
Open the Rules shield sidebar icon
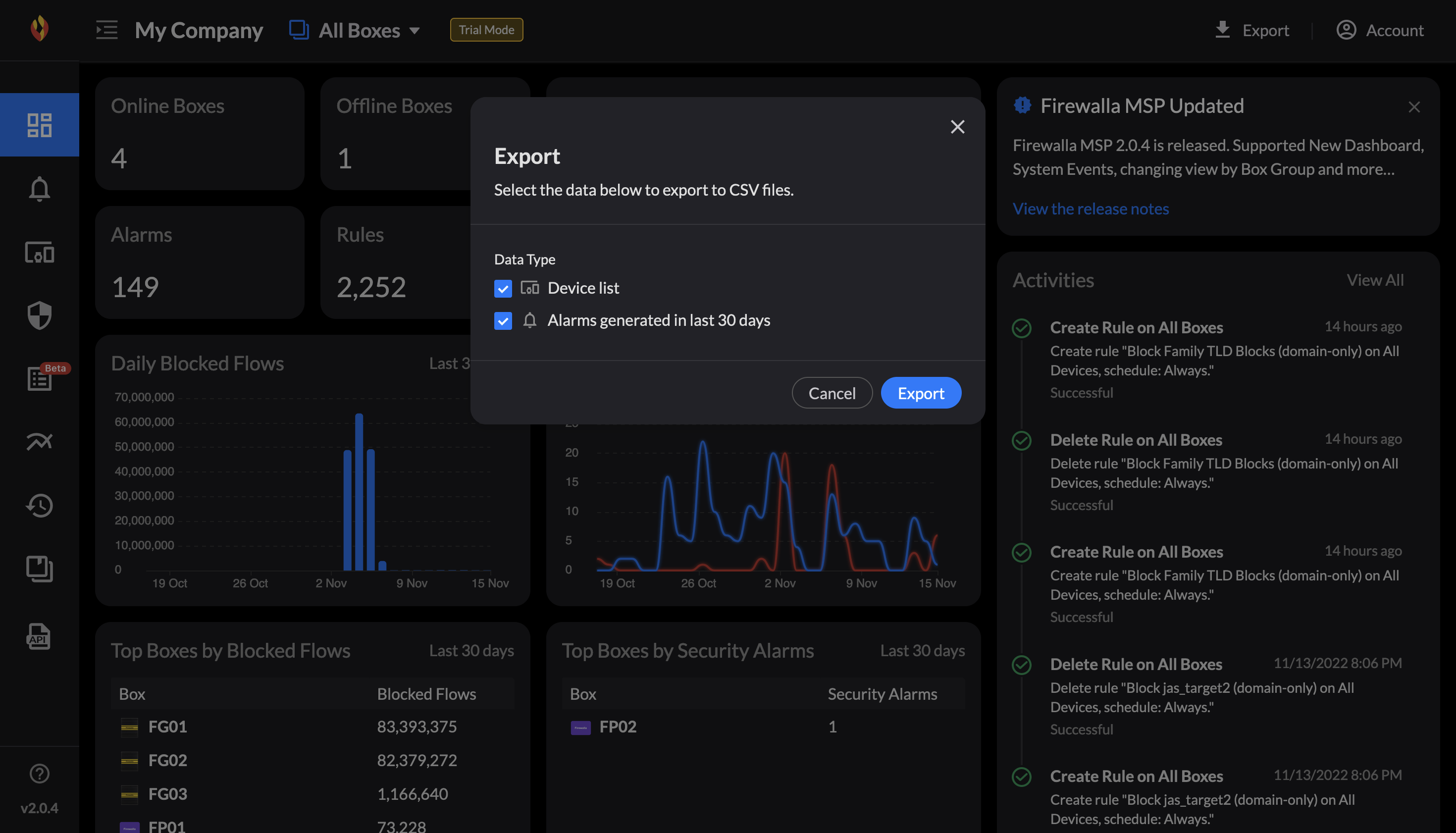coord(40,315)
